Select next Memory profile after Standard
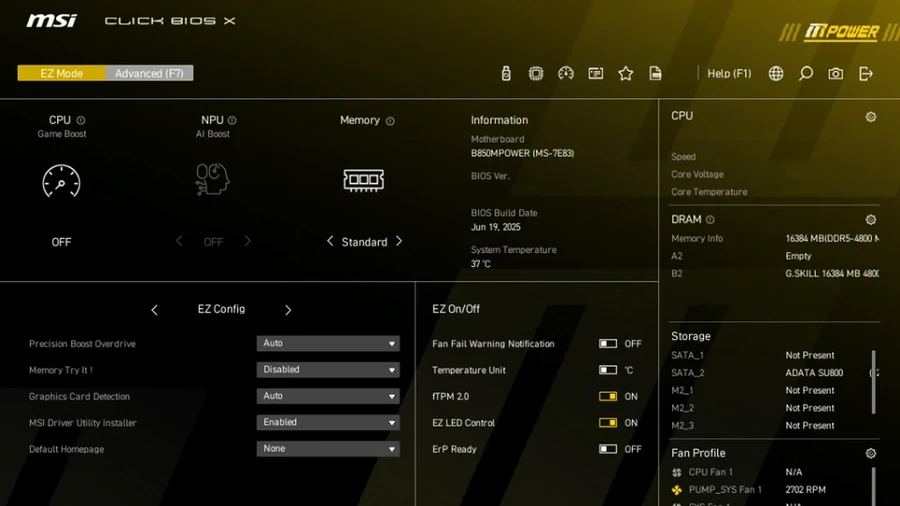The width and height of the screenshot is (900, 506). 399,241
